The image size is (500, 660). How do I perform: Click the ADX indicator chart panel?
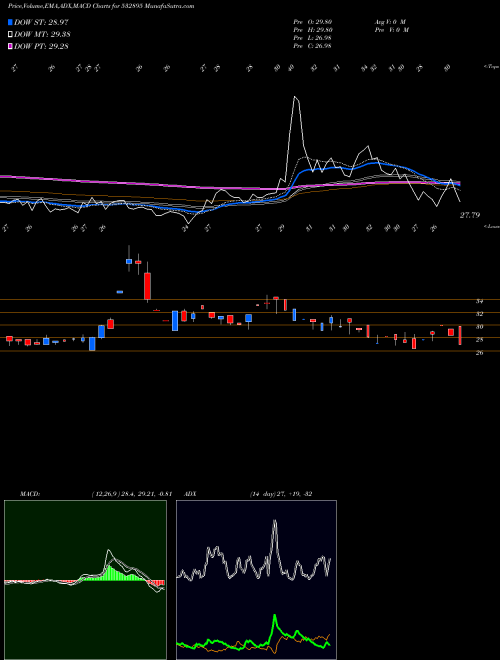click(256, 580)
